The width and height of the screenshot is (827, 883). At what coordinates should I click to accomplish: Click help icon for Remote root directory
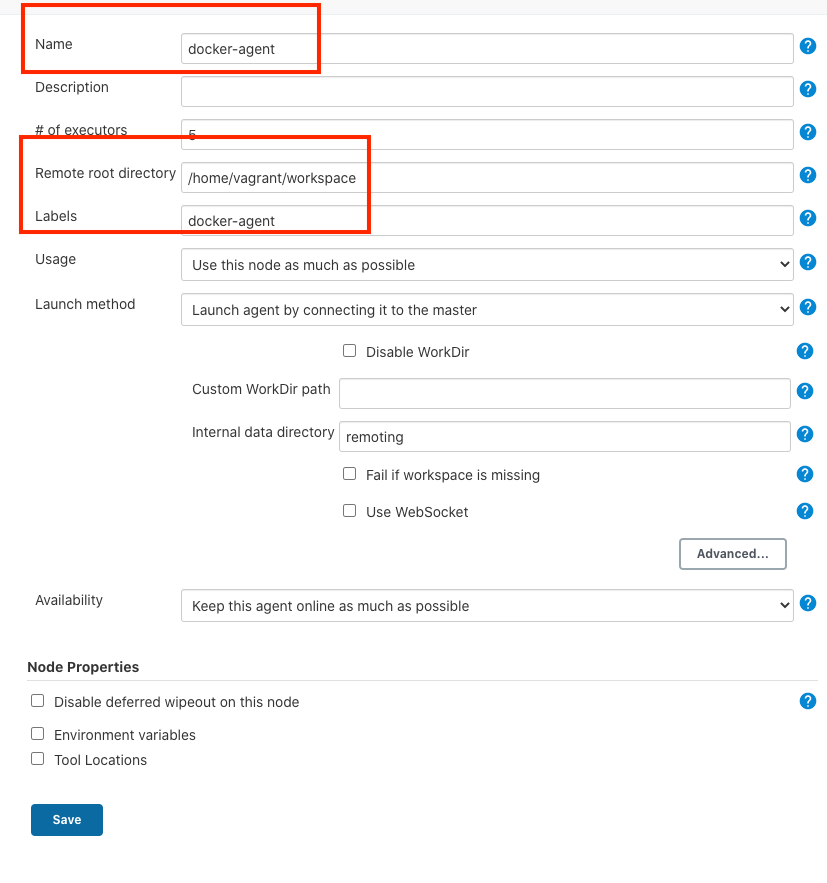808,176
